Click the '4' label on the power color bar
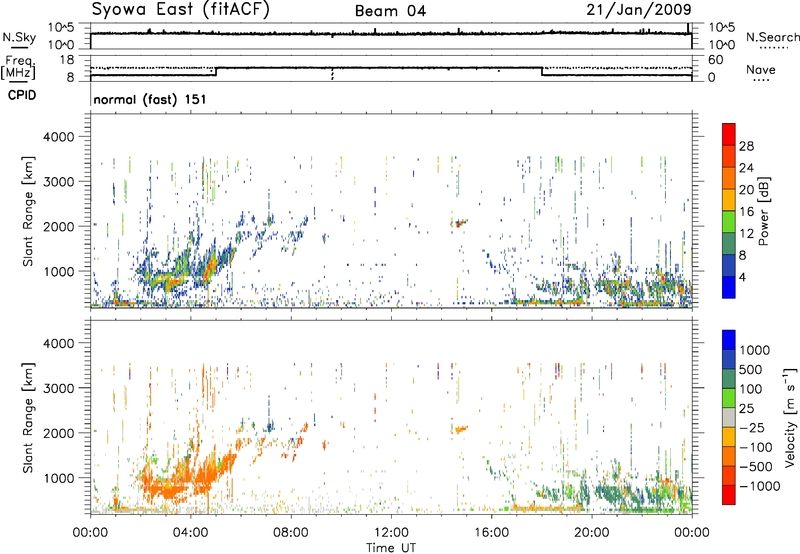Viewport: 800px width, 554px height. (743, 278)
